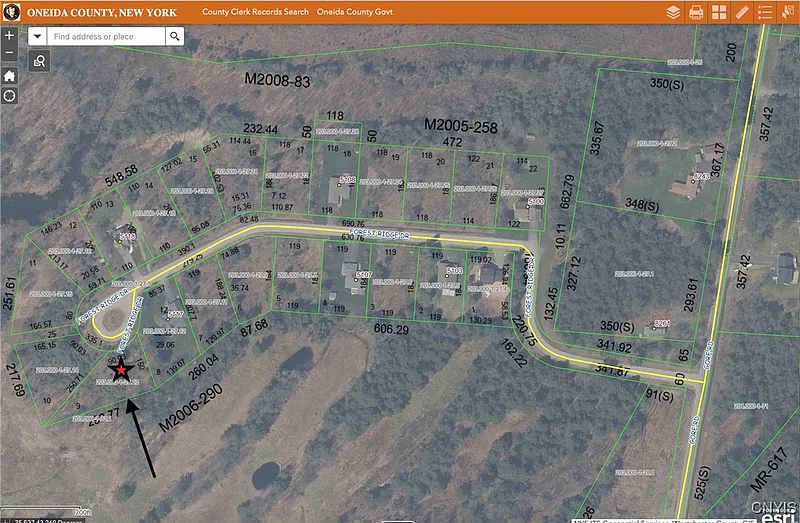The height and width of the screenshot is (523, 800).
Task: Open the Measurement ruler tool
Action: pyautogui.click(x=742, y=12)
